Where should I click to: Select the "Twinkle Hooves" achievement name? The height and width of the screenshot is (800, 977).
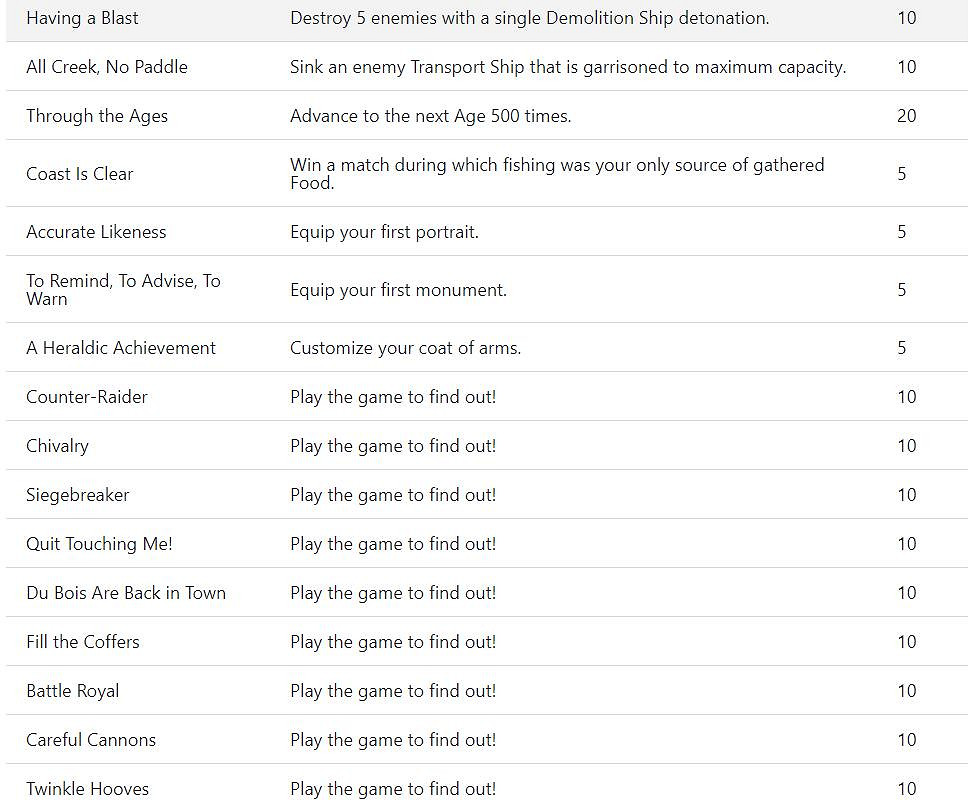pos(87,789)
